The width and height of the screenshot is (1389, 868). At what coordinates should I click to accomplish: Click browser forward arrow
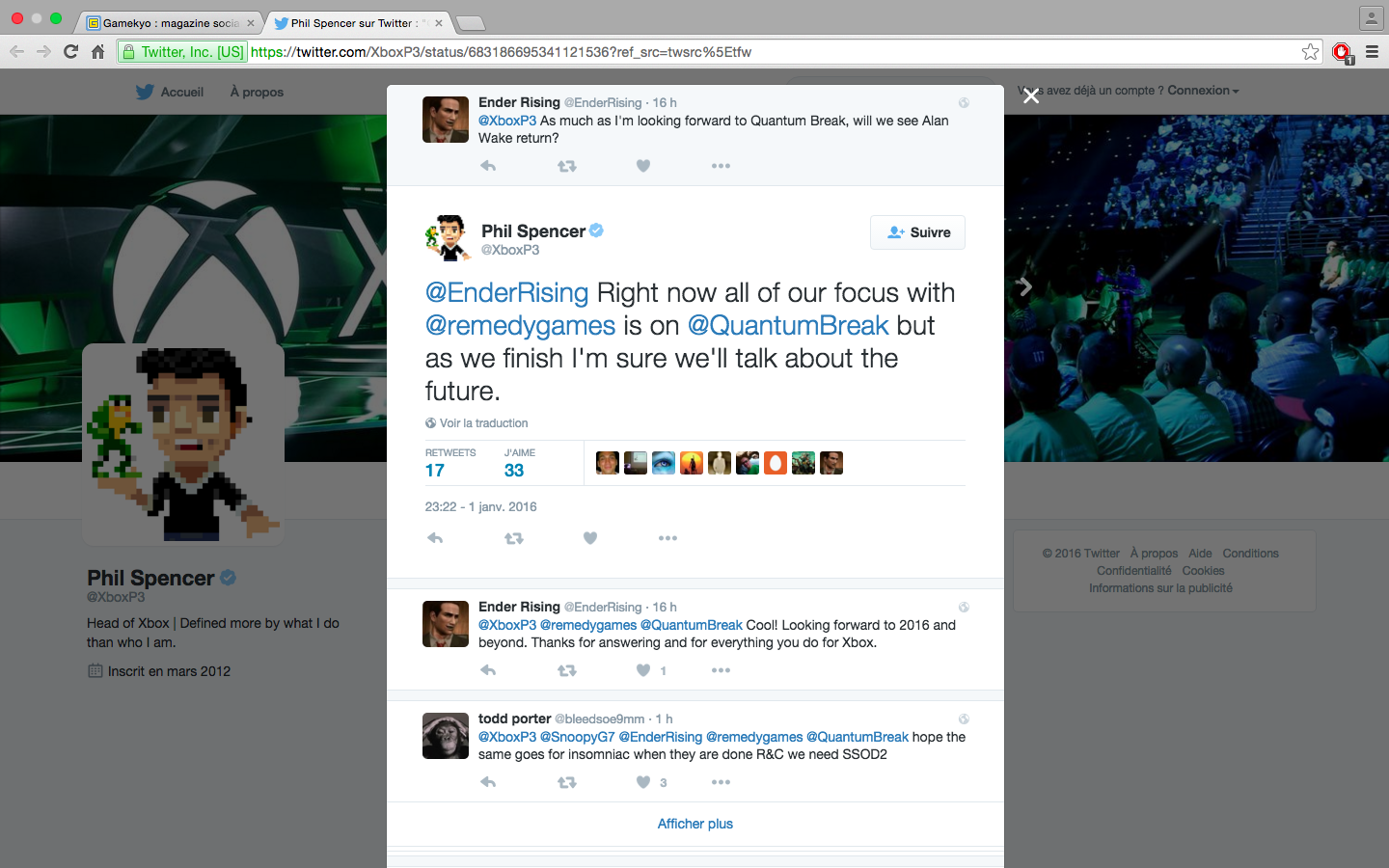pyautogui.click(x=43, y=52)
